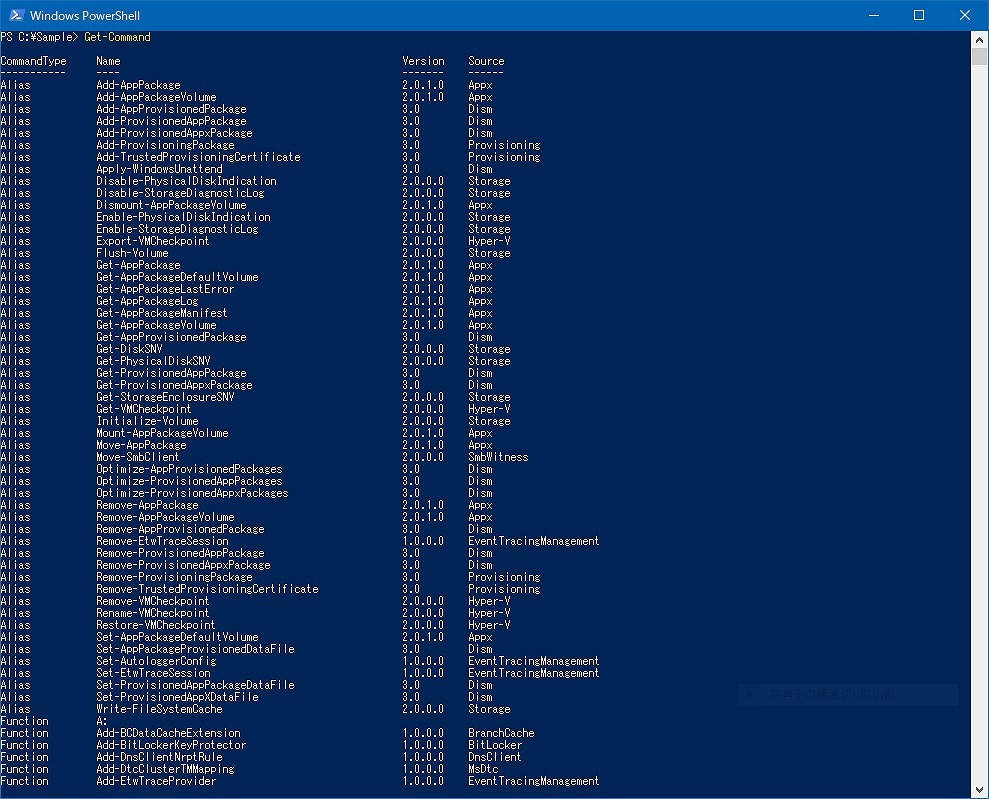Viewport: 989px width, 799px height.
Task: Click the Set-AppPackageProvisionedDataFile entry
Action: click(x=196, y=649)
